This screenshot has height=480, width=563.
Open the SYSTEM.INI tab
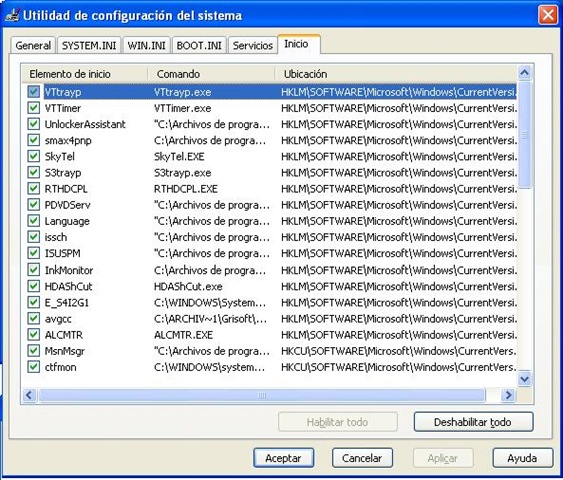[x=89, y=46]
